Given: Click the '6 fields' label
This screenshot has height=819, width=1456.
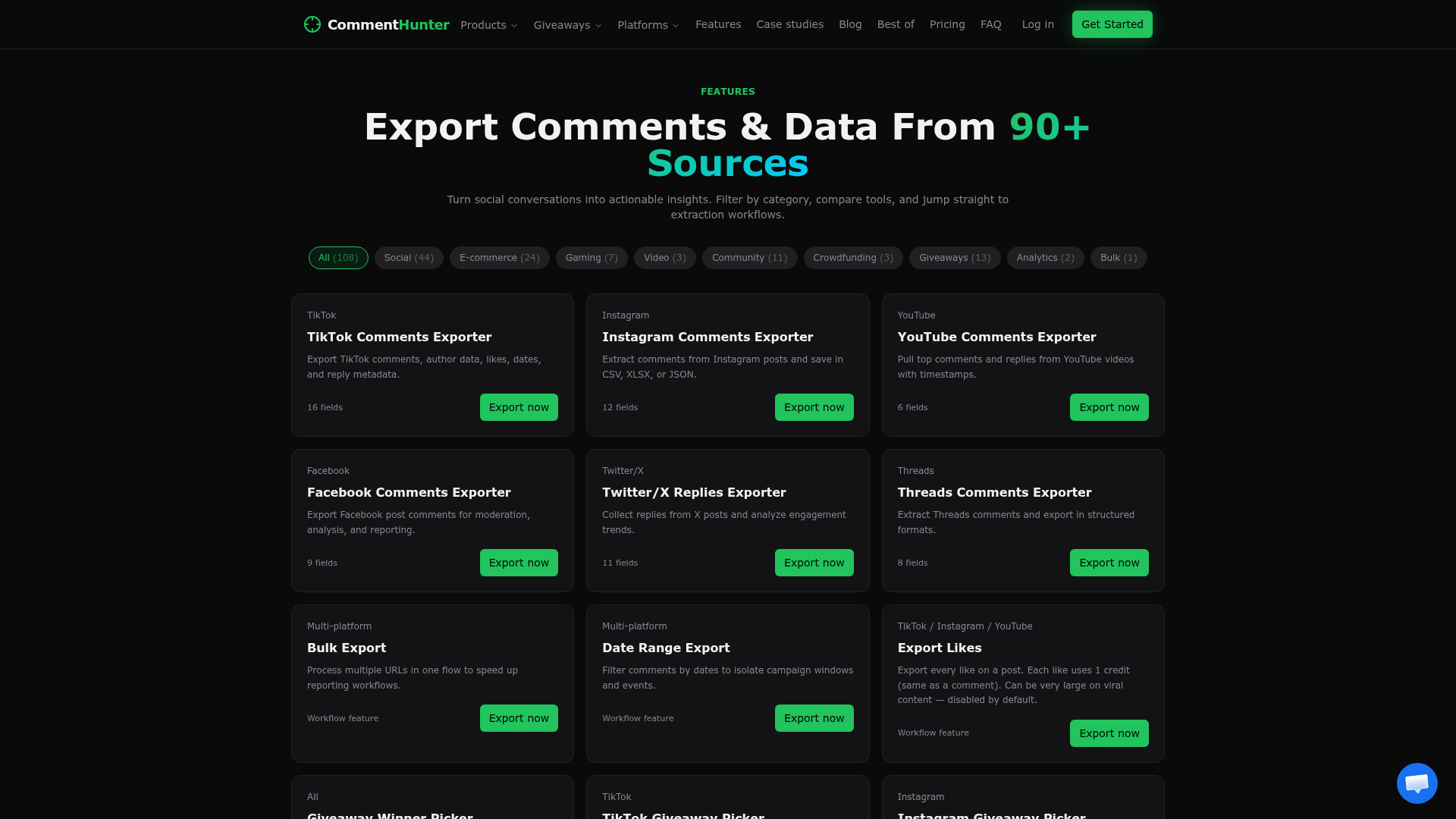Looking at the screenshot, I should pos(912,407).
